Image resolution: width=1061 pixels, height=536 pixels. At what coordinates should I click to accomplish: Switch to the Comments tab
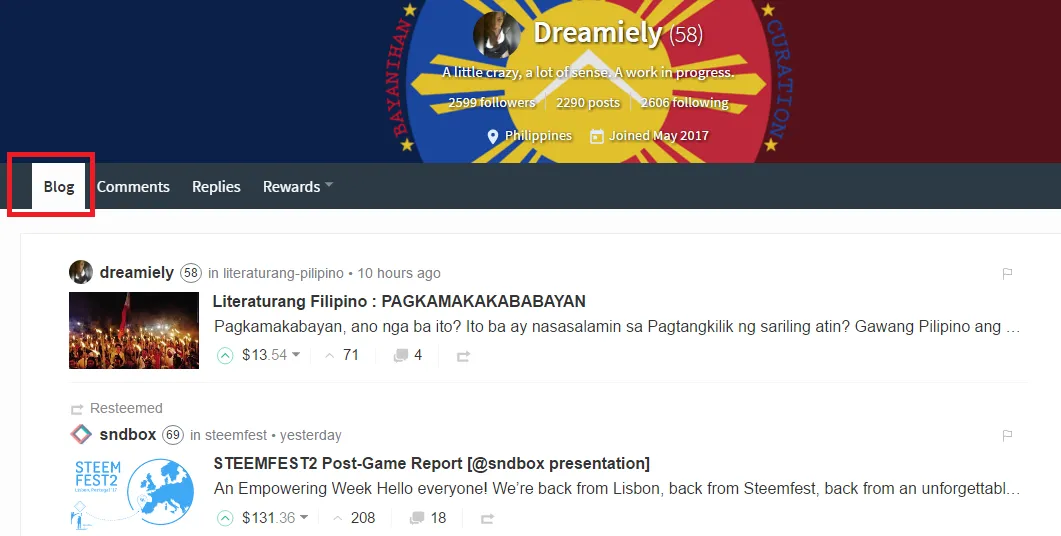pos(133,186)
